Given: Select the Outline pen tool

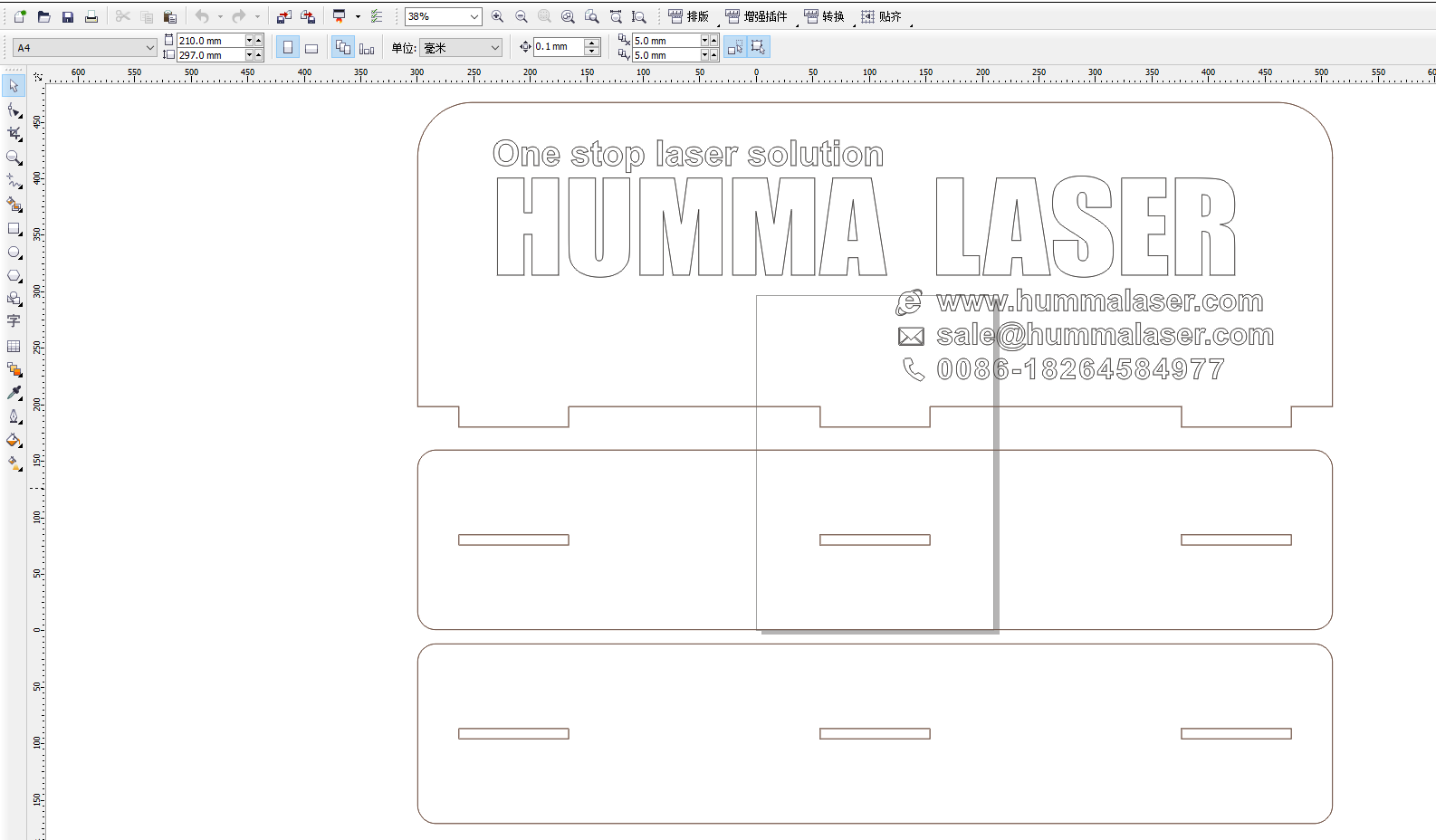Looking at the screenshot, I should (14, 416).
